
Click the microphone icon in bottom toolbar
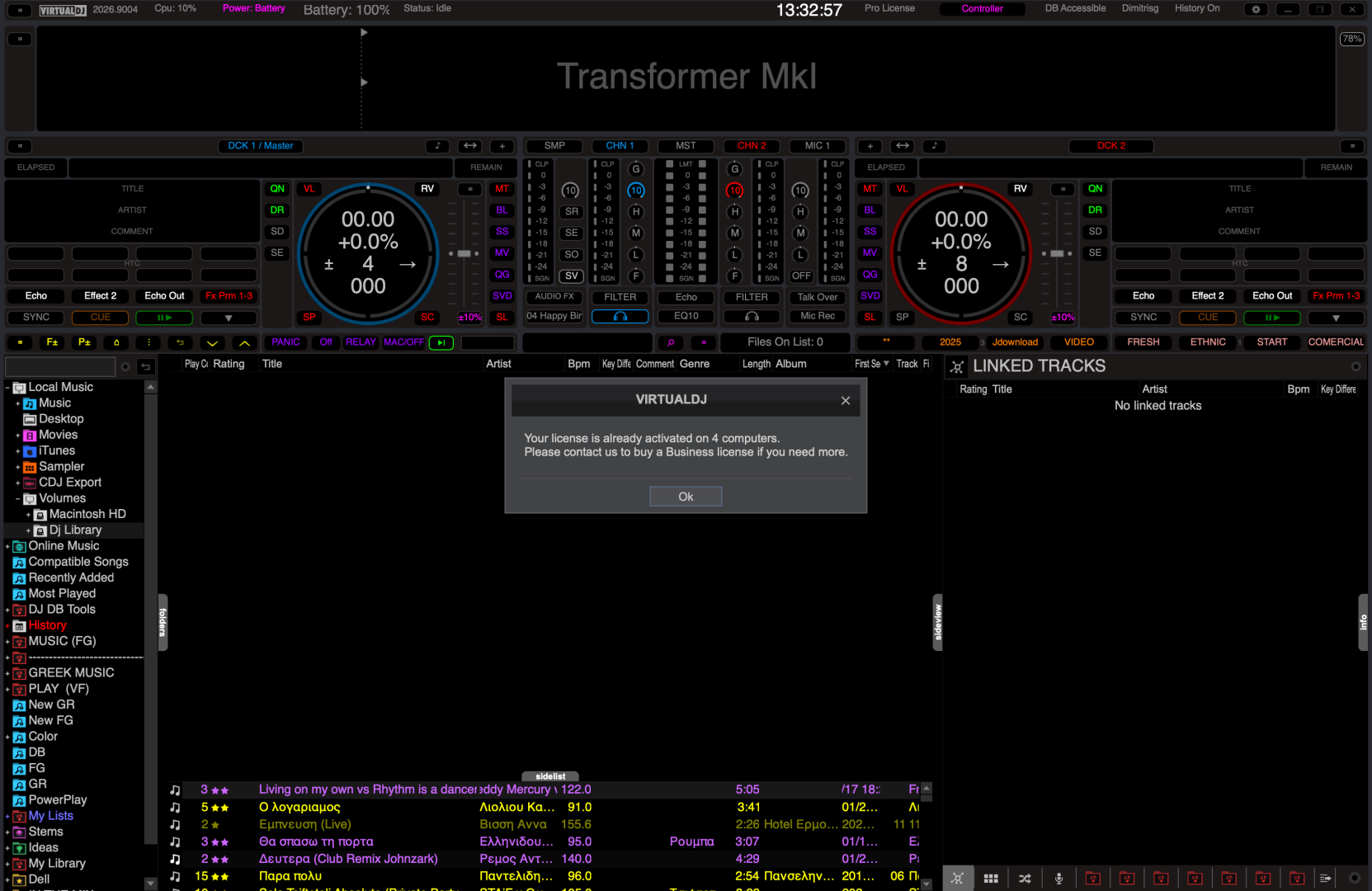(1058, 879)
